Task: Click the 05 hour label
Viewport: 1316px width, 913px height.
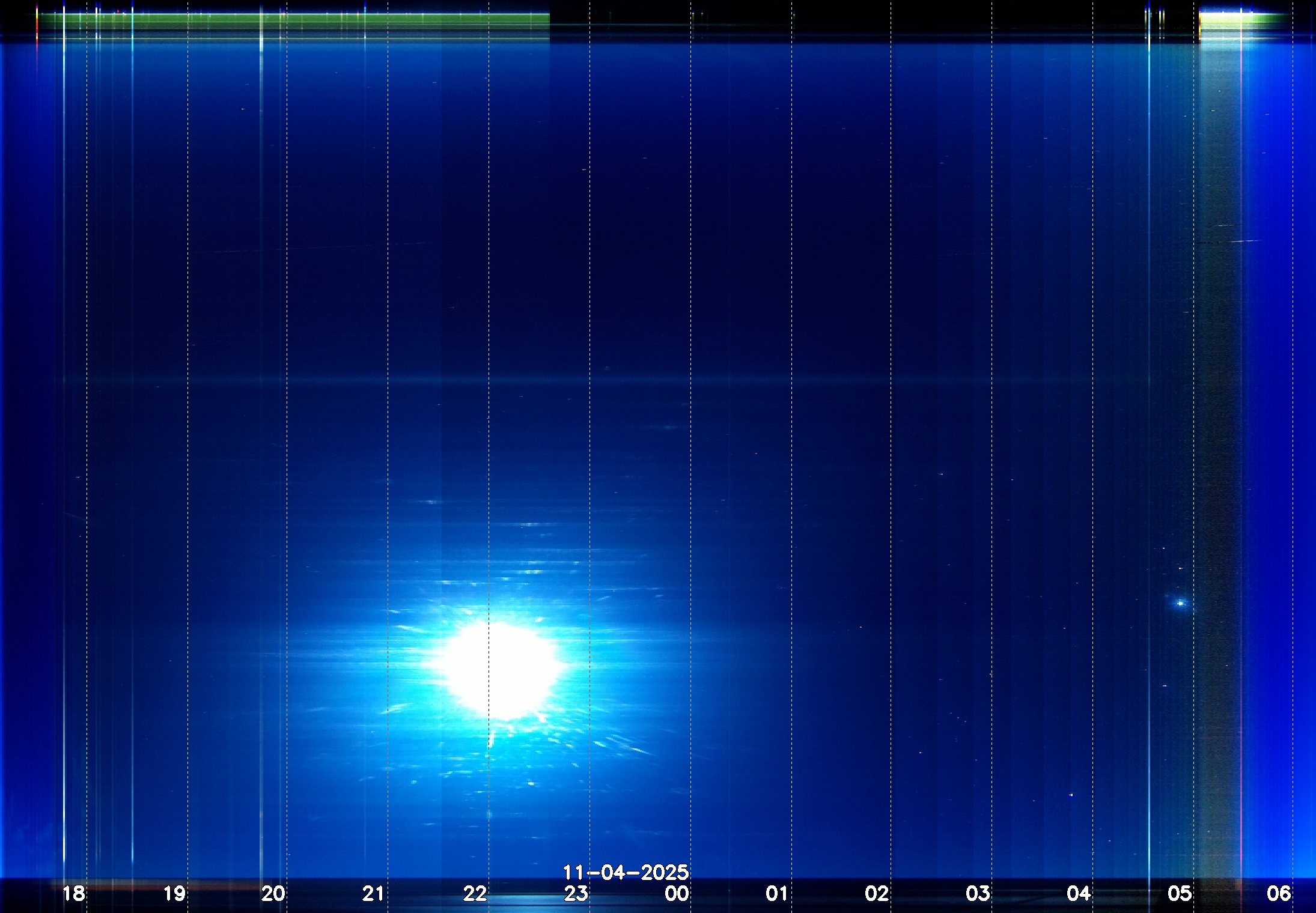Action: coord(1179,894)
